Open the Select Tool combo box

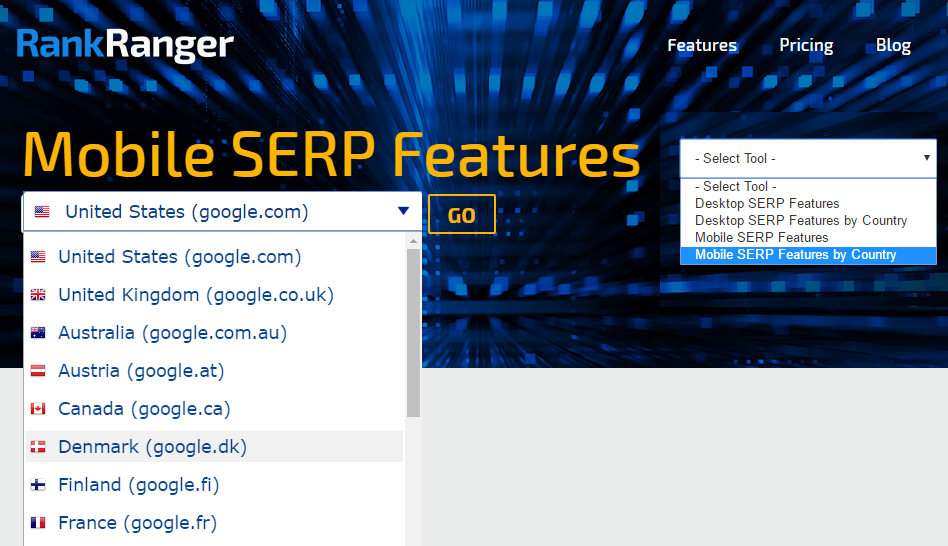[808, 158]
